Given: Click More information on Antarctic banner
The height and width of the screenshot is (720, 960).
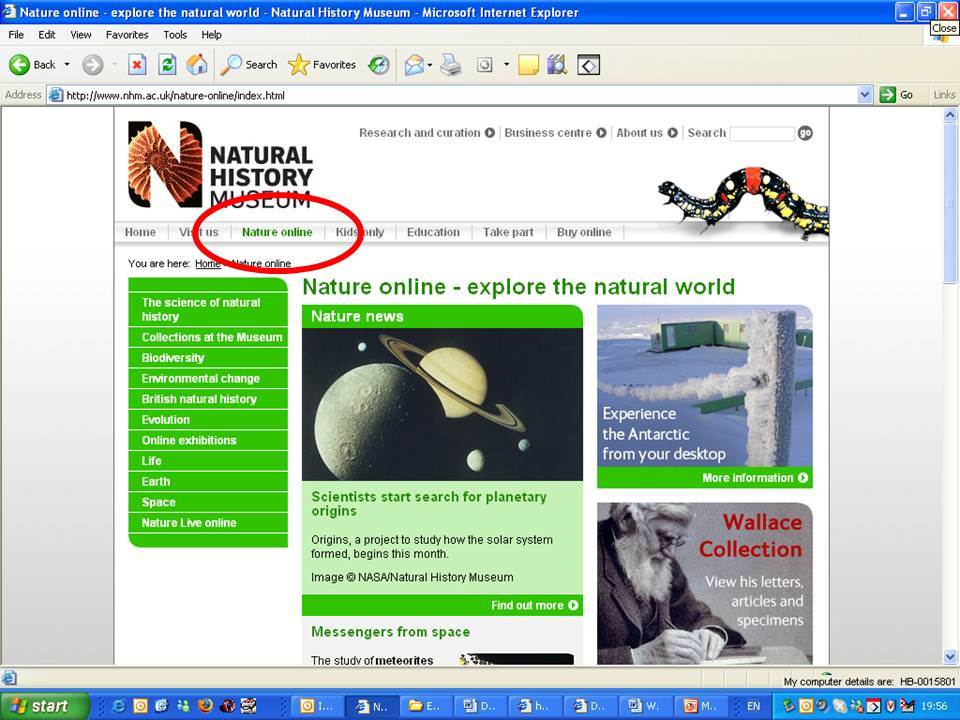Looking at the screenshot, I should coord(755,478).
